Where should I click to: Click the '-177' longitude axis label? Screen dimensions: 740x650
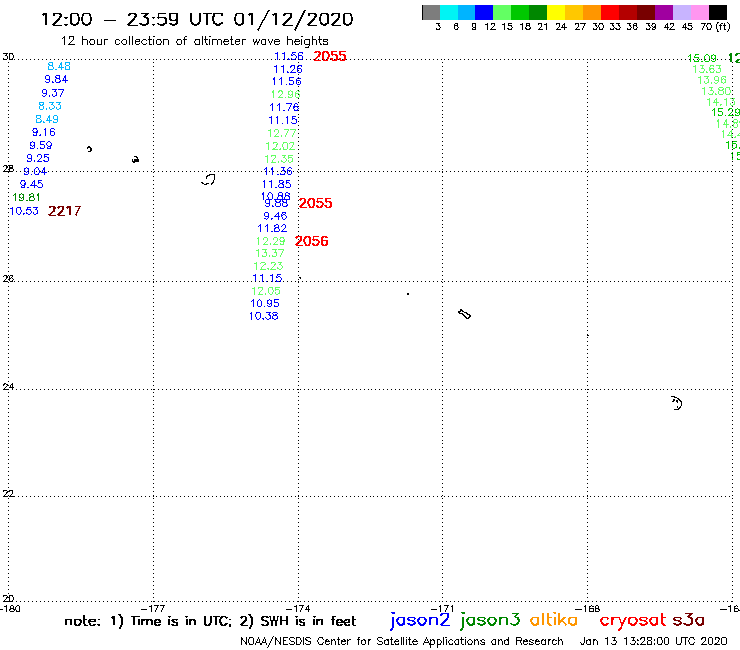(x=153, y=609)
